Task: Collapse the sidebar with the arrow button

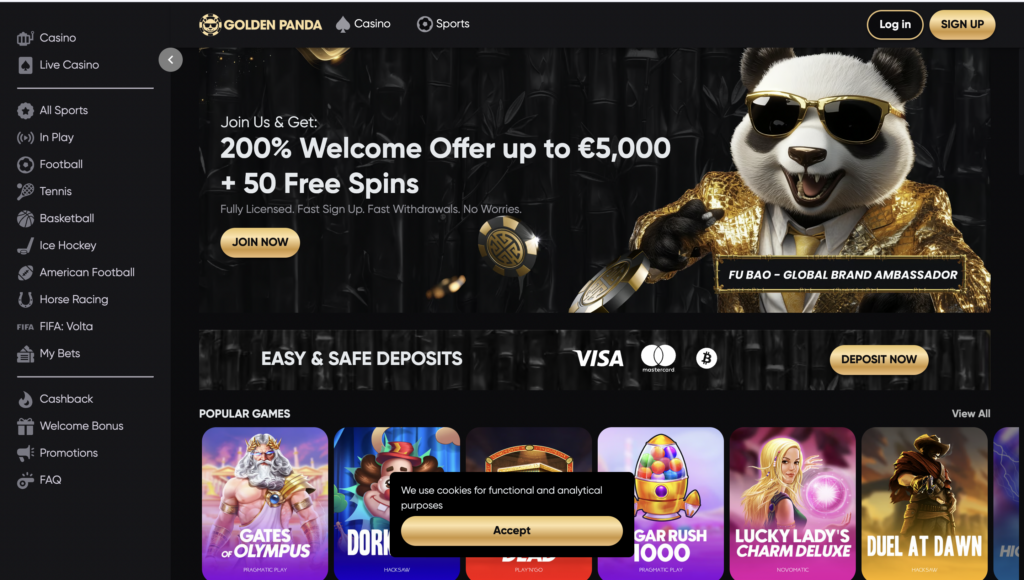Action: pyautogui.click(x=170, y=60)
